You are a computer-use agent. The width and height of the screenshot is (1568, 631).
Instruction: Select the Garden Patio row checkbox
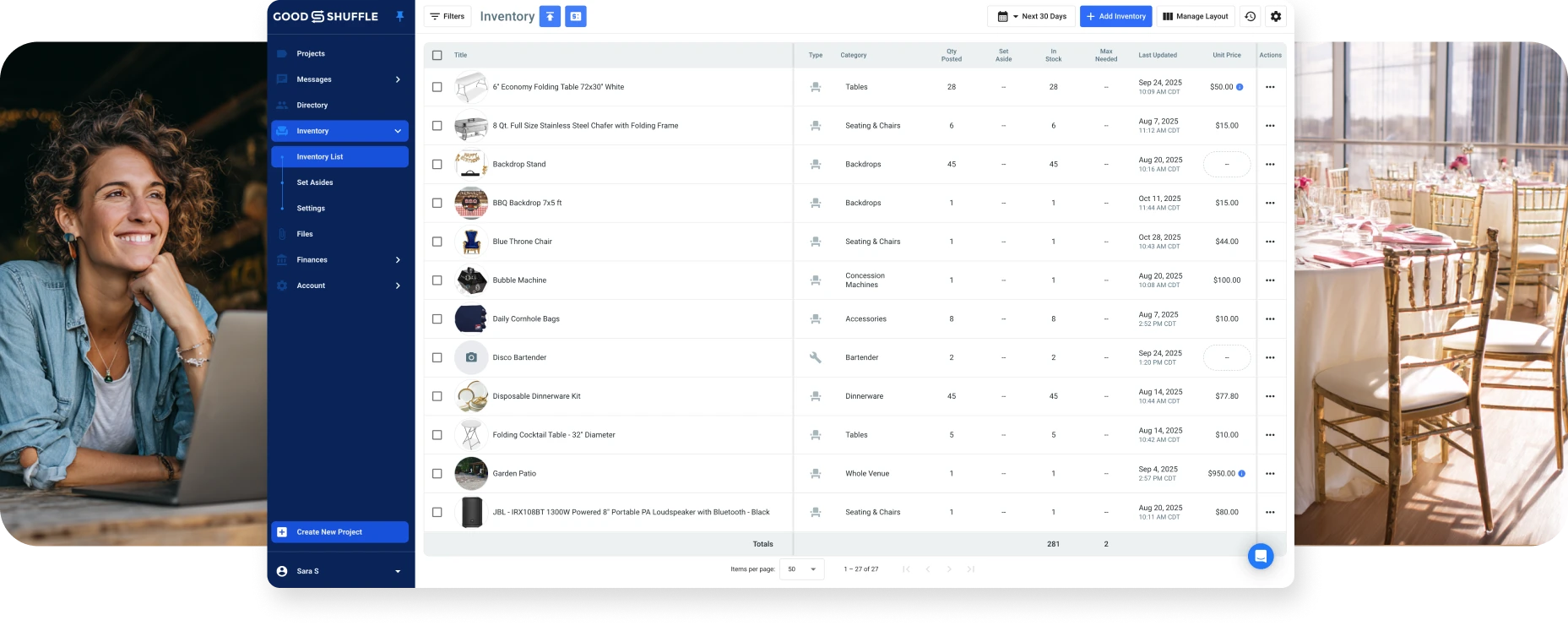437,474
